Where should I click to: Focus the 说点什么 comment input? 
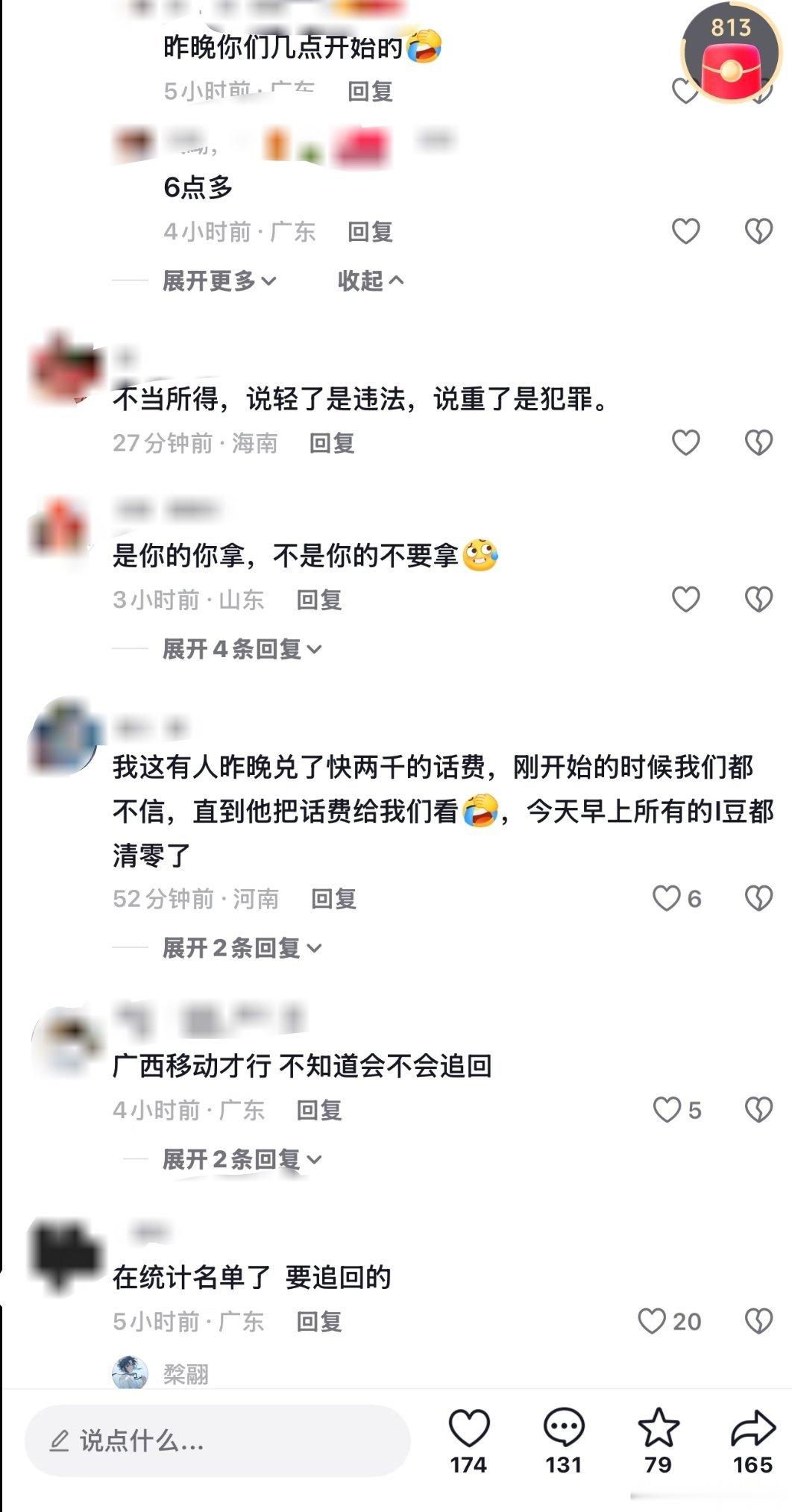(218, 1440)
